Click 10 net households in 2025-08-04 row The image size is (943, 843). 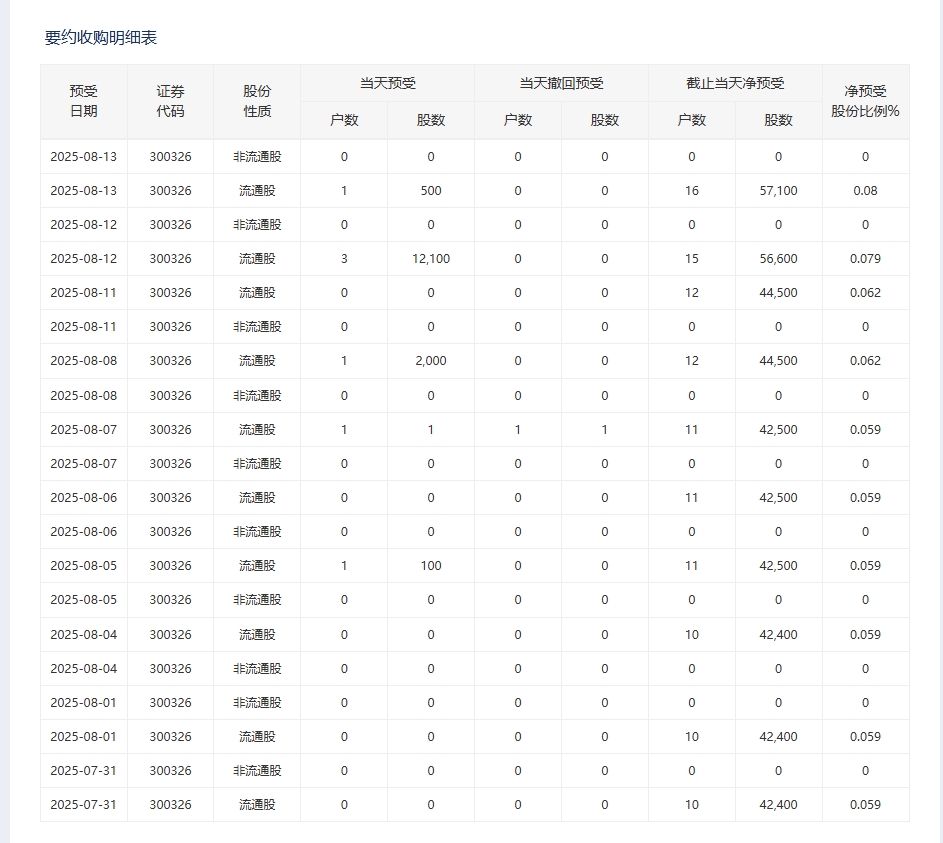692,635
